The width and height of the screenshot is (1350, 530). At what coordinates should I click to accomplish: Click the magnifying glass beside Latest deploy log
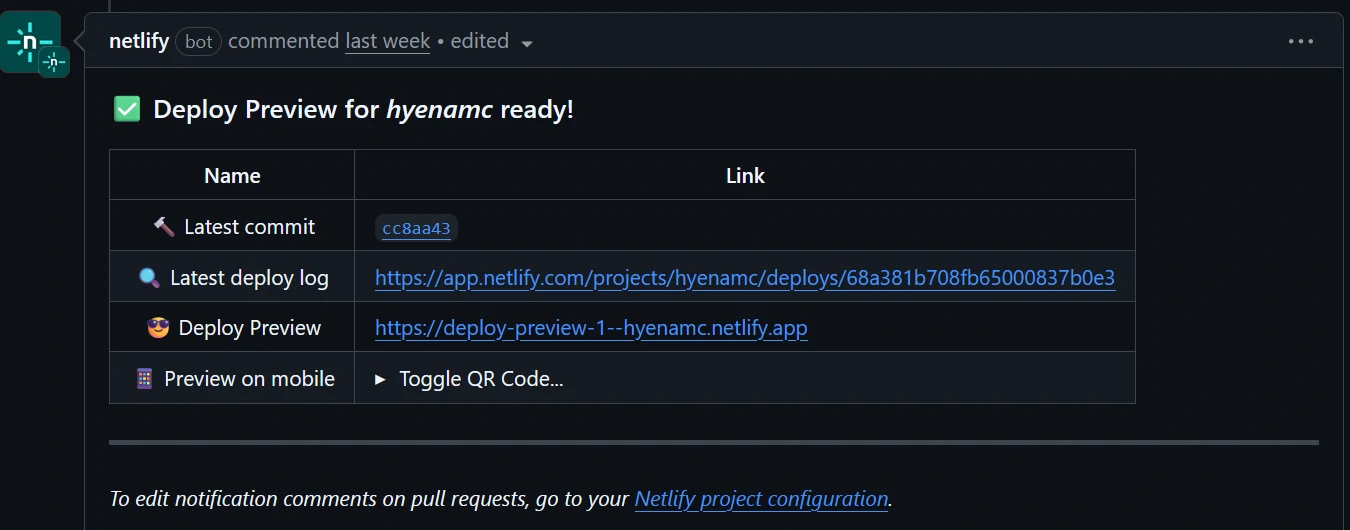(150, 278)
